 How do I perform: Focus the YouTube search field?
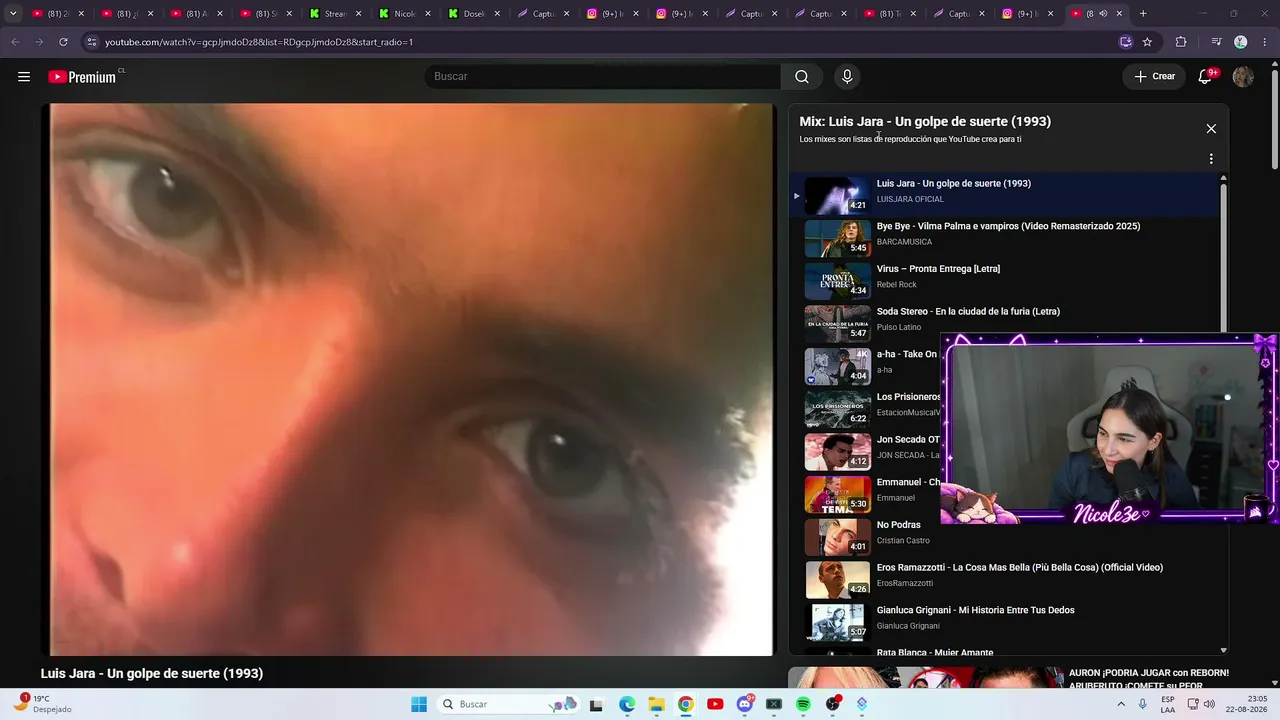click(x=604, y=77)
